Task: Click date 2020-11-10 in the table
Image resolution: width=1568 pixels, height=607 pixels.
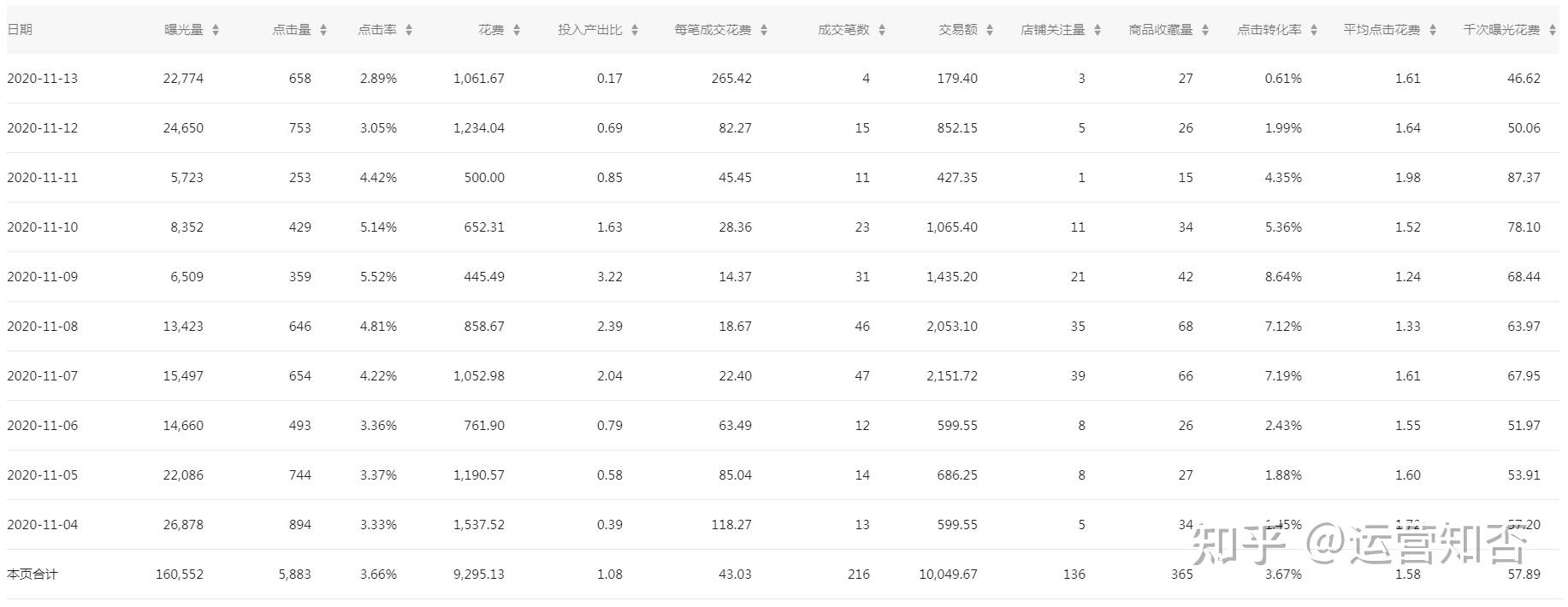Action: click(x=42, y=227)
